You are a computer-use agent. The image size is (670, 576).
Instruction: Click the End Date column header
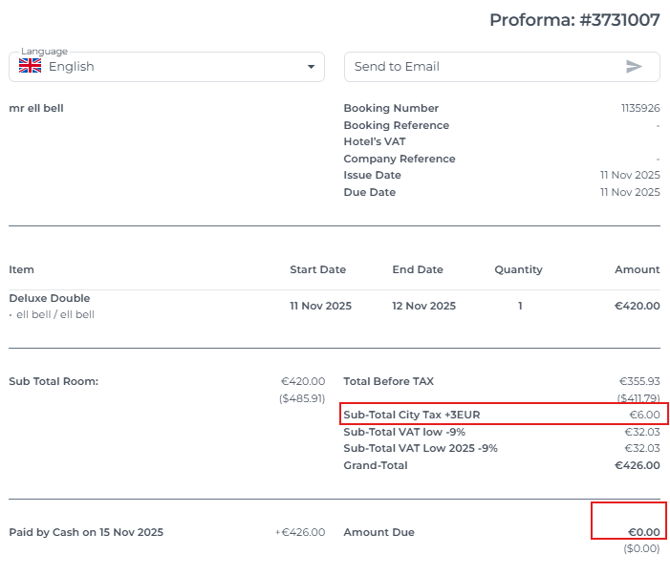click(417, 270)
